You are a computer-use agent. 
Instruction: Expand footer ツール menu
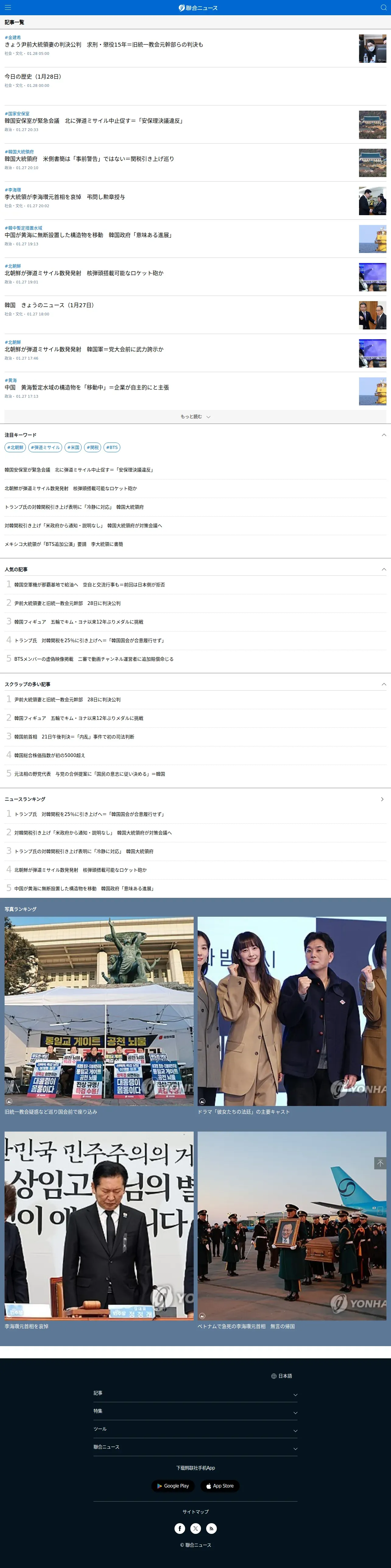pos(195,1429)
